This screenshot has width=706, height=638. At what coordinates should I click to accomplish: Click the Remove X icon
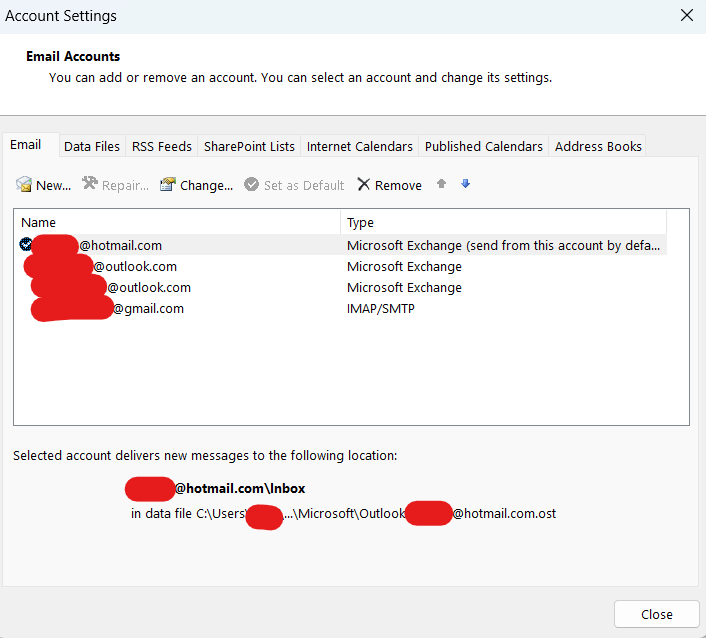[x=363, y=184]
